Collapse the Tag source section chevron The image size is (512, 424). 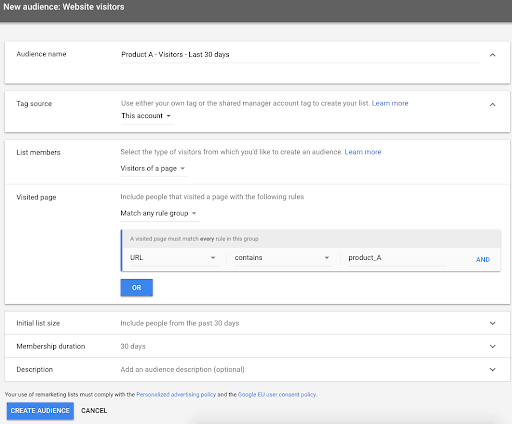(x=492, y=105)
